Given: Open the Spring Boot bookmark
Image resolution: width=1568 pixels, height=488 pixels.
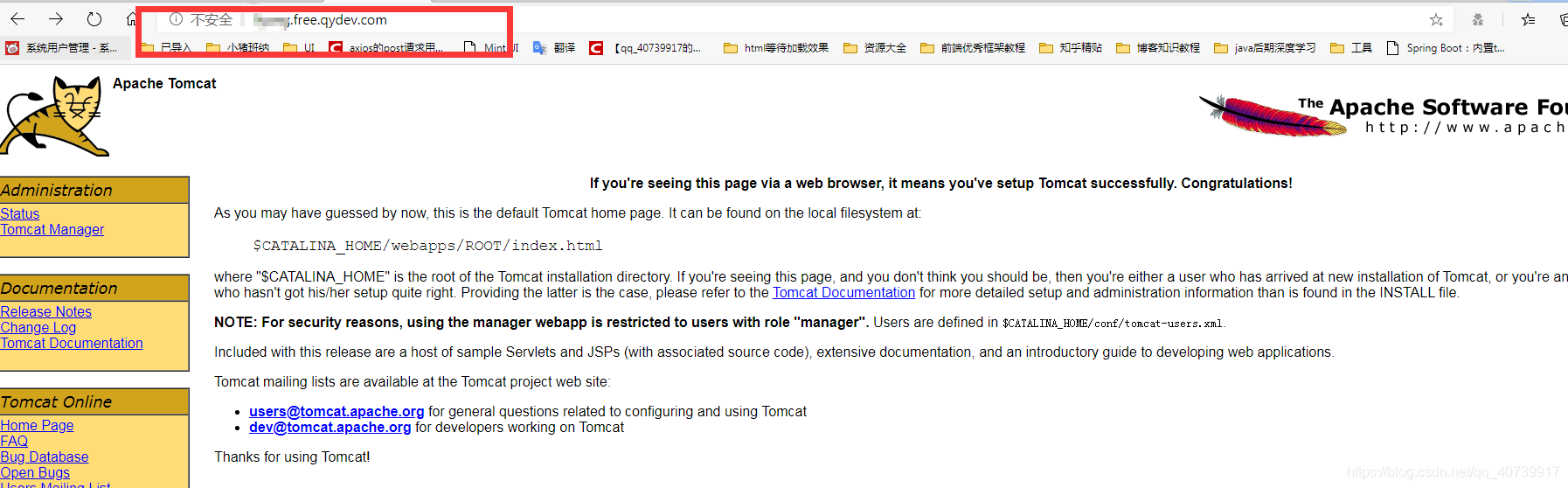Looking at the screenshot, I should (1446, 48).
